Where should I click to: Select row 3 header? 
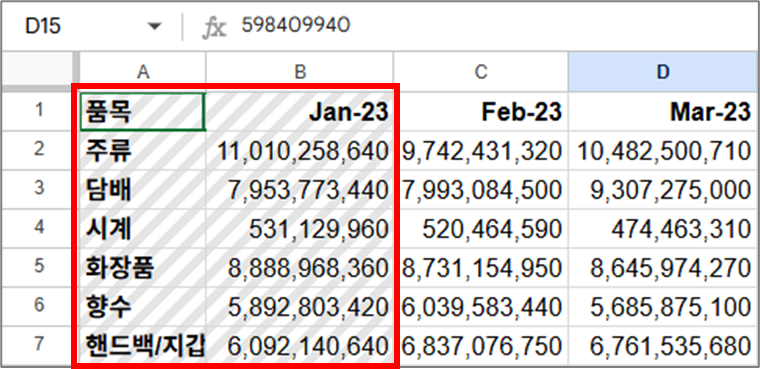[39, 189]
